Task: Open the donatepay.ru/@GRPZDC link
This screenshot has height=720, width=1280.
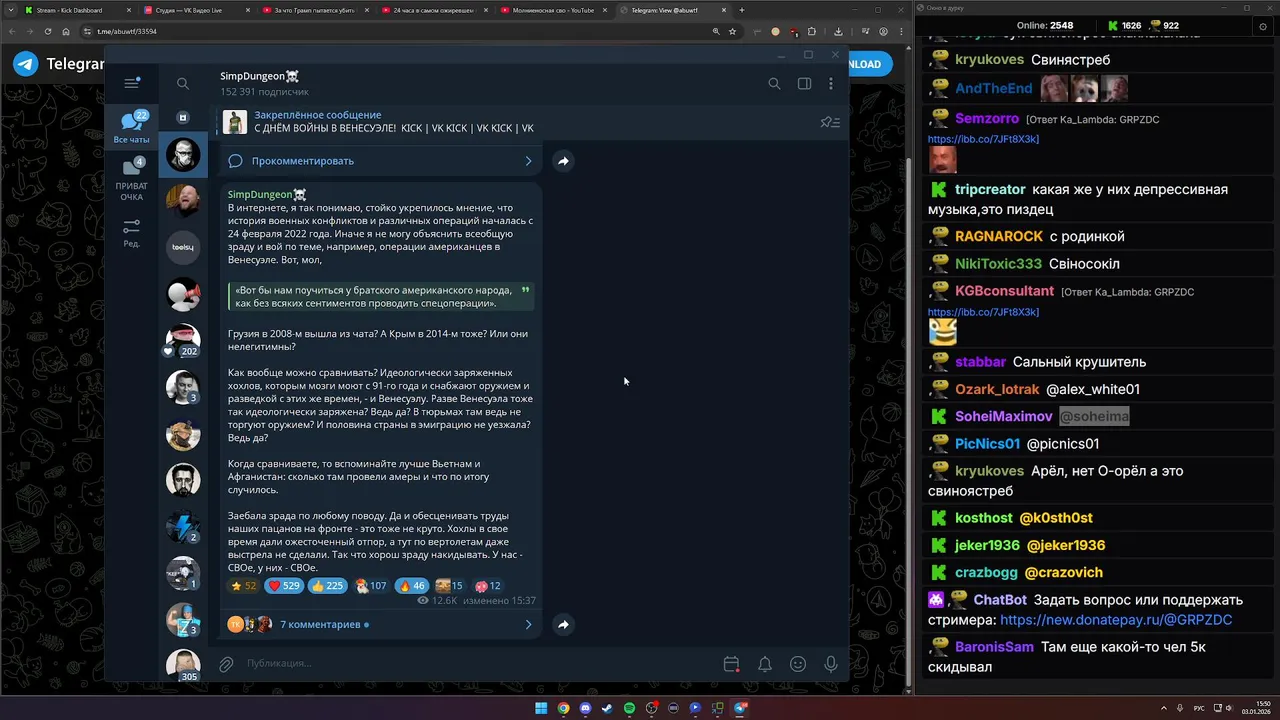Action: 1116,620
